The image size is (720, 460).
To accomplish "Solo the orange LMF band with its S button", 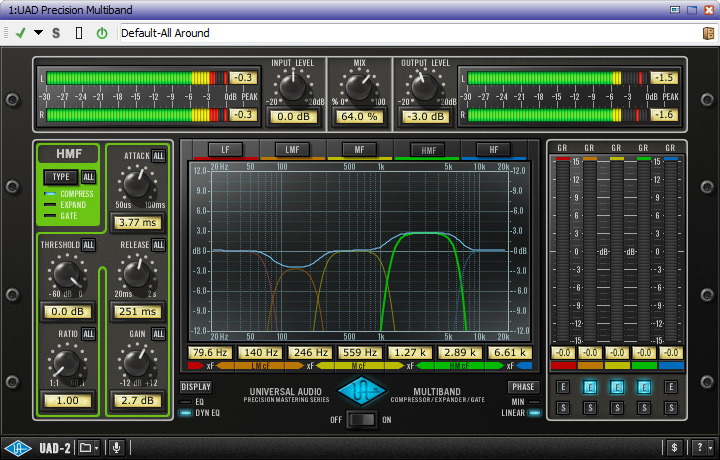I will 590,408.
